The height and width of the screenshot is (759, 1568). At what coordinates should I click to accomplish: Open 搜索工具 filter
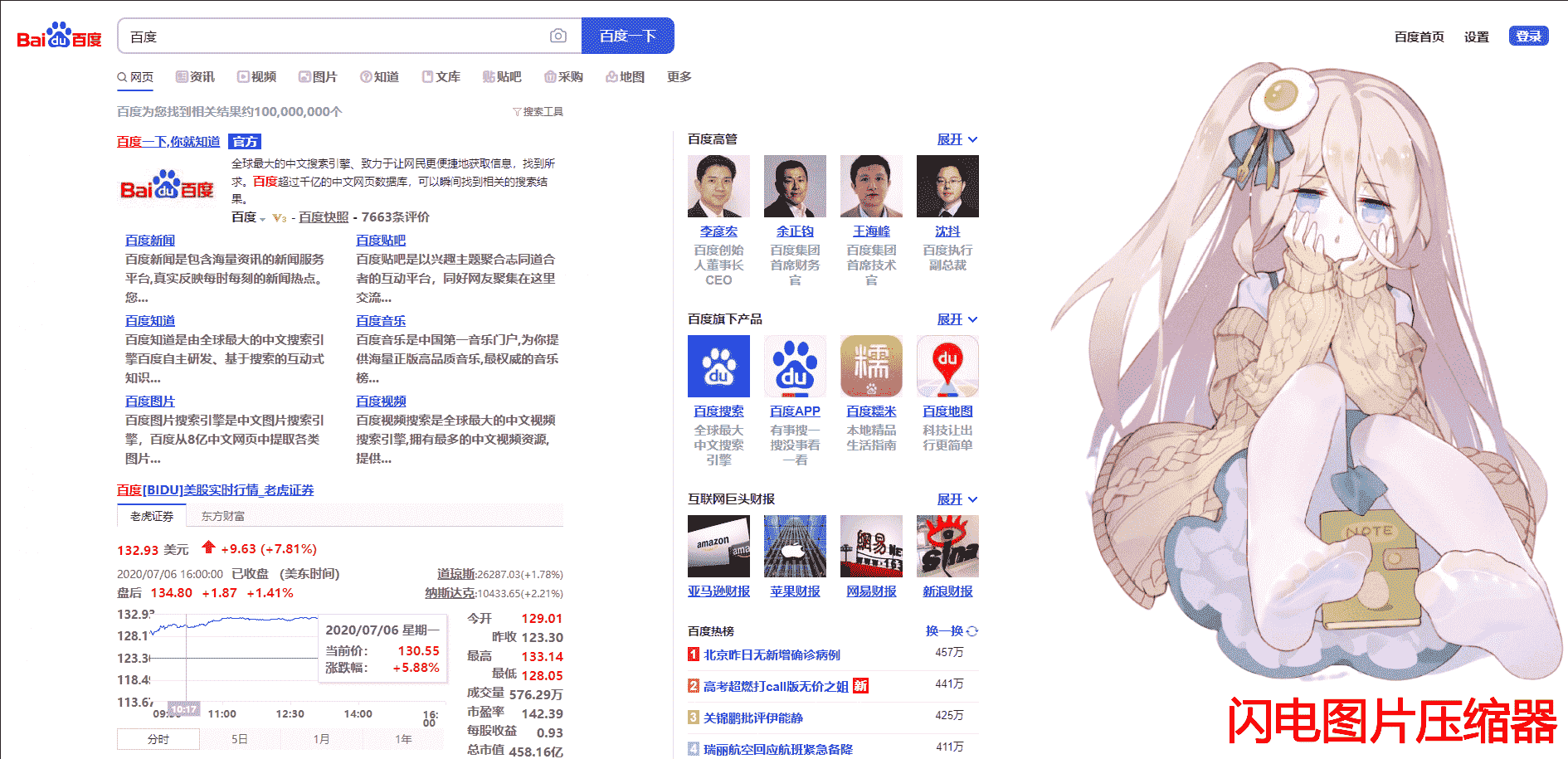coord(538,112)
